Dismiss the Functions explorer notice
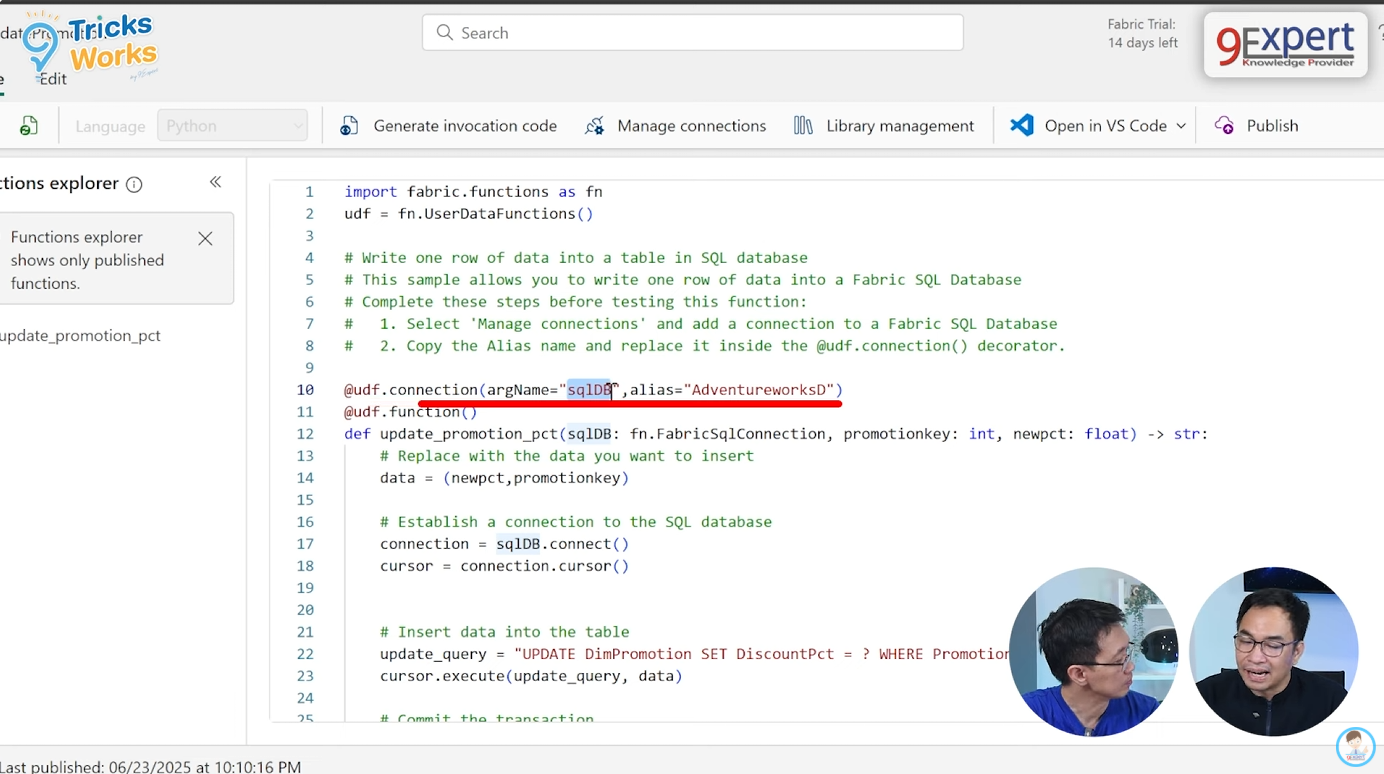This screenshot has width=1384, height=774. 205,239
